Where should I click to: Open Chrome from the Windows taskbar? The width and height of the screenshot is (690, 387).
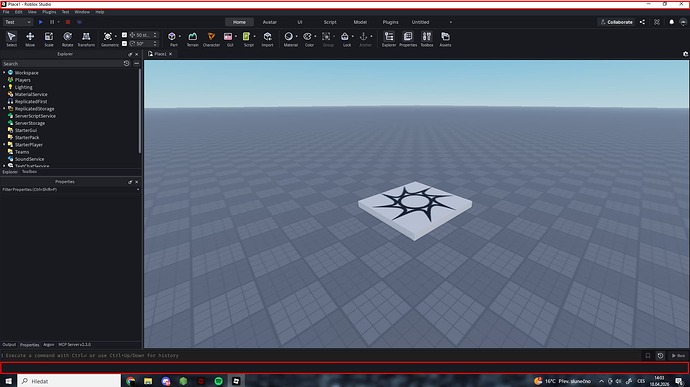(x=131, y=381)
